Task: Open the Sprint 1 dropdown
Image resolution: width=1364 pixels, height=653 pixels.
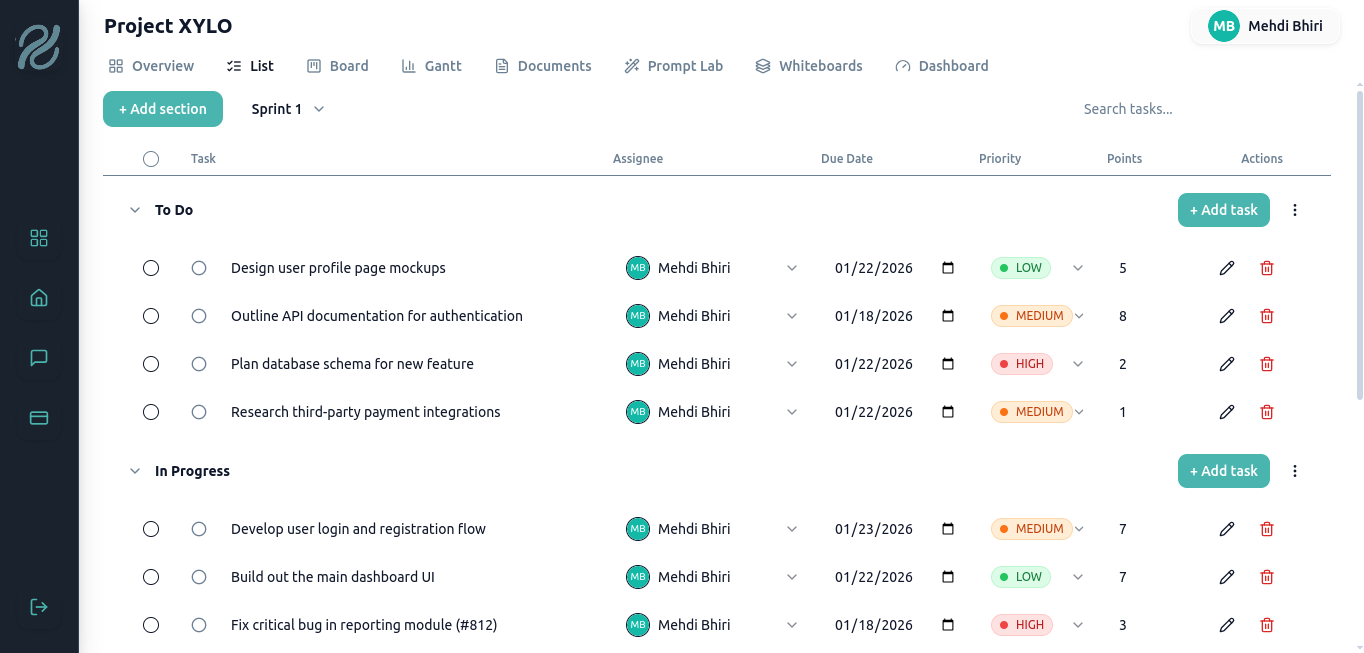Action: [x=288, y=109]
